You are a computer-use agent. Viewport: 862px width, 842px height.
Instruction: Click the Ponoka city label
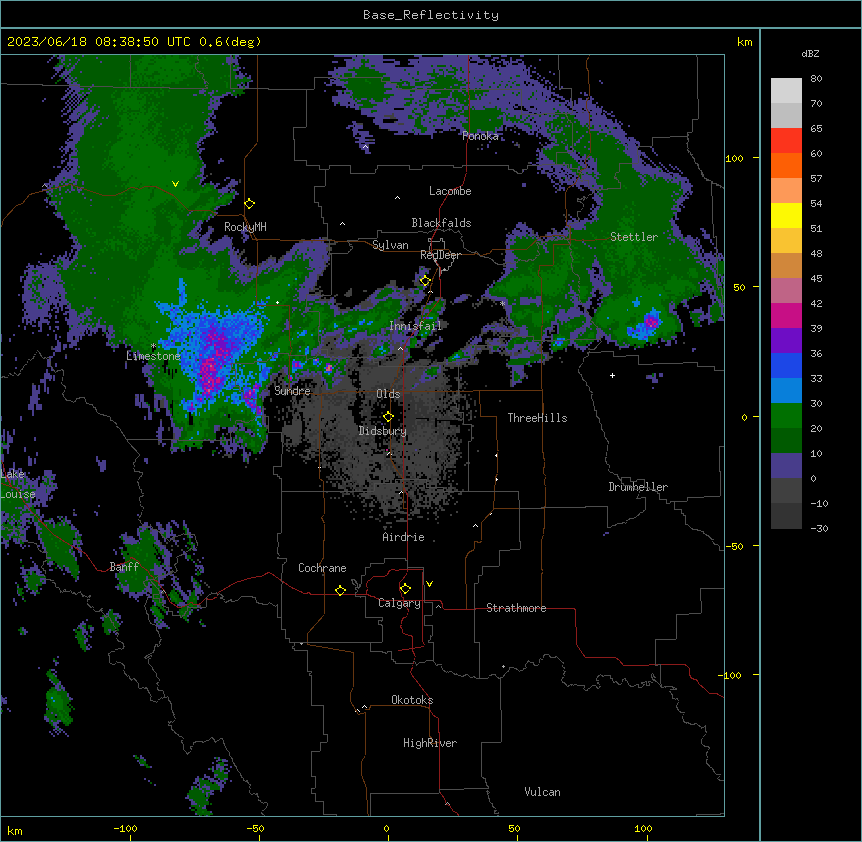(x=480, y=136)
